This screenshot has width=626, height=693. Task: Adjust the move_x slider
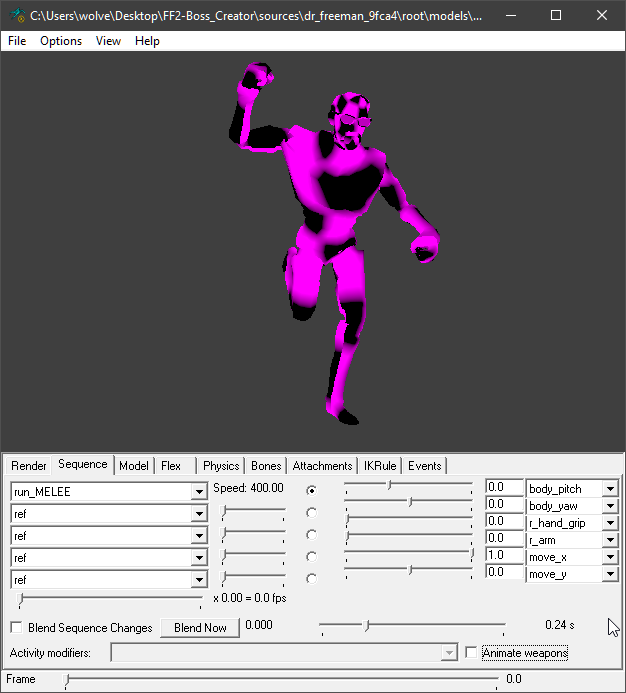point(408,553)
